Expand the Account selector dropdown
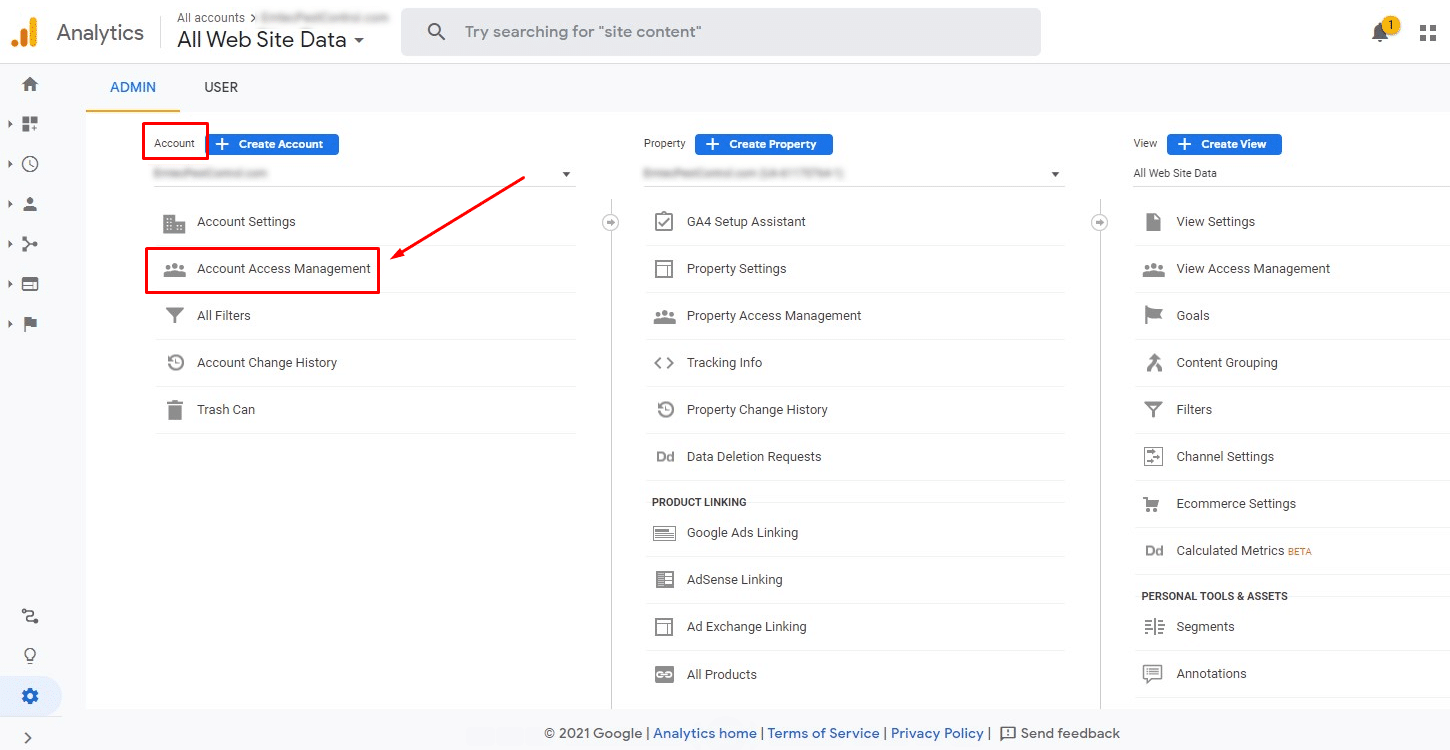Screen dimensions: 1450x750 566,174
